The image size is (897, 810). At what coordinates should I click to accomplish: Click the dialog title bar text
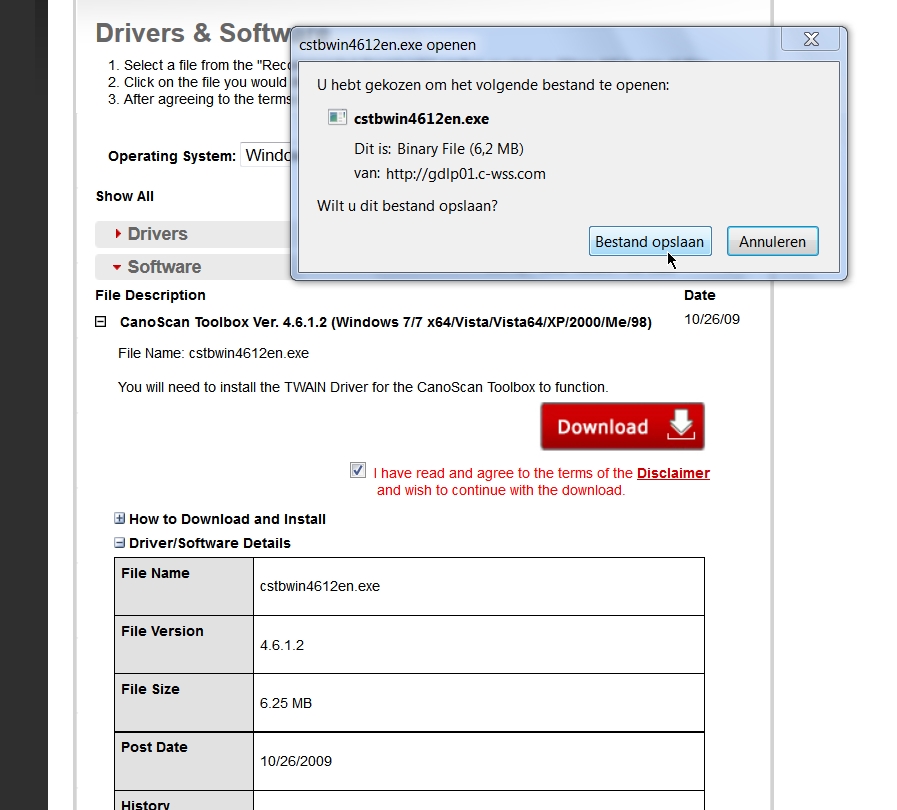pos(388,45)
